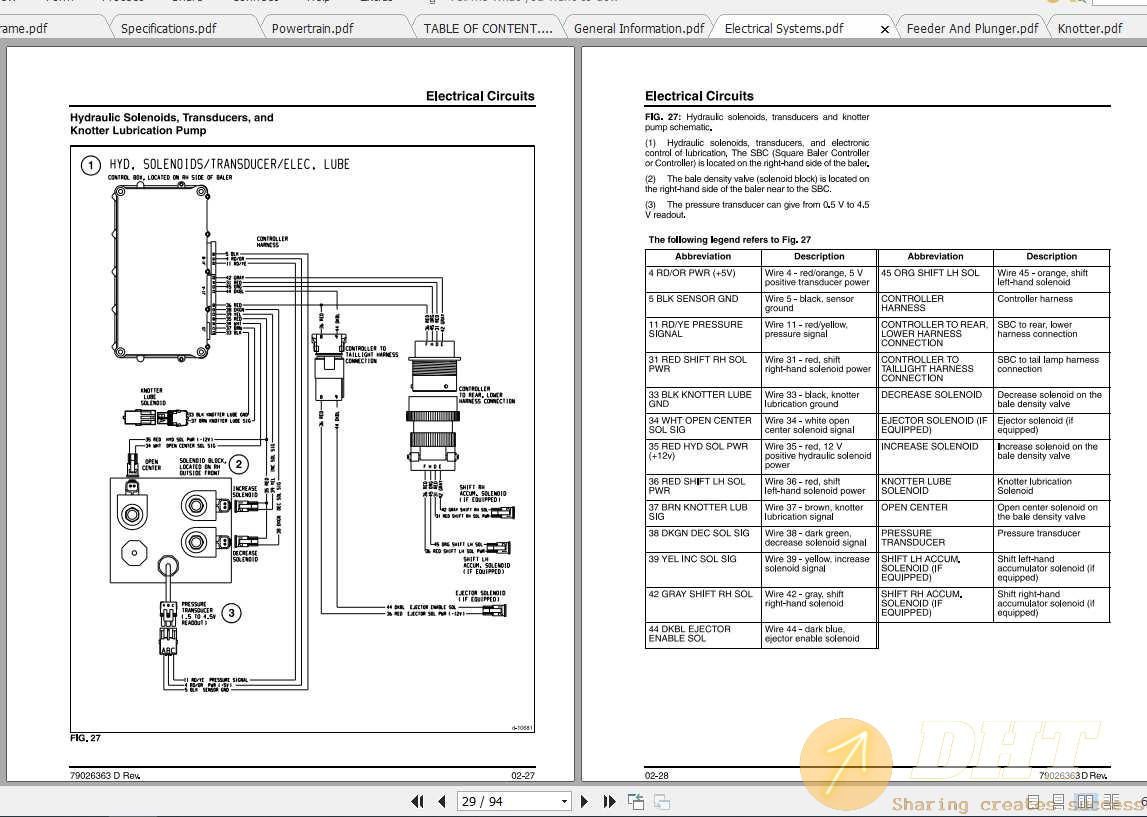Click the 'DECREASE SOLENOID' abbreviation cell
The width and height of the screenshot is (1147, 817).
[x=936, y=399]
